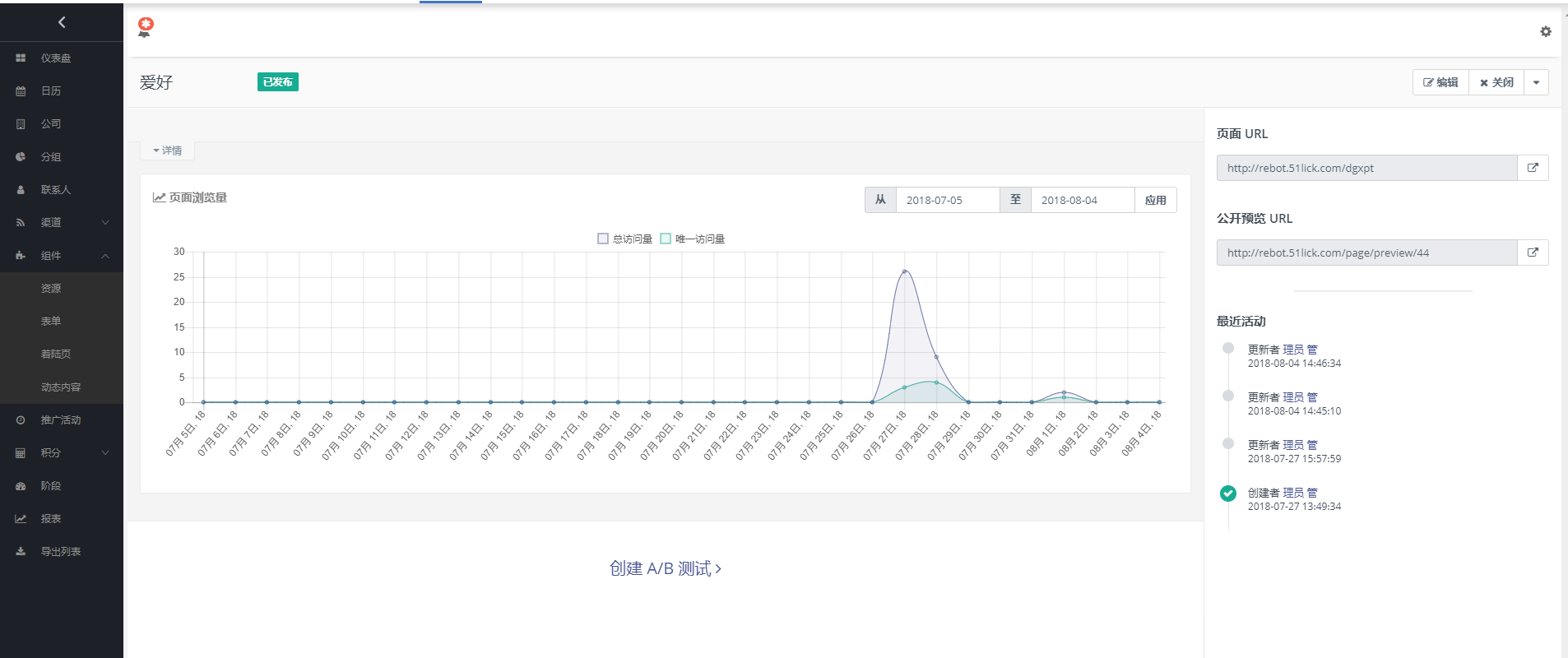Collapse the 组件 menu section
The width and height of the screenshot is (1568, 658).
[105, 256]
